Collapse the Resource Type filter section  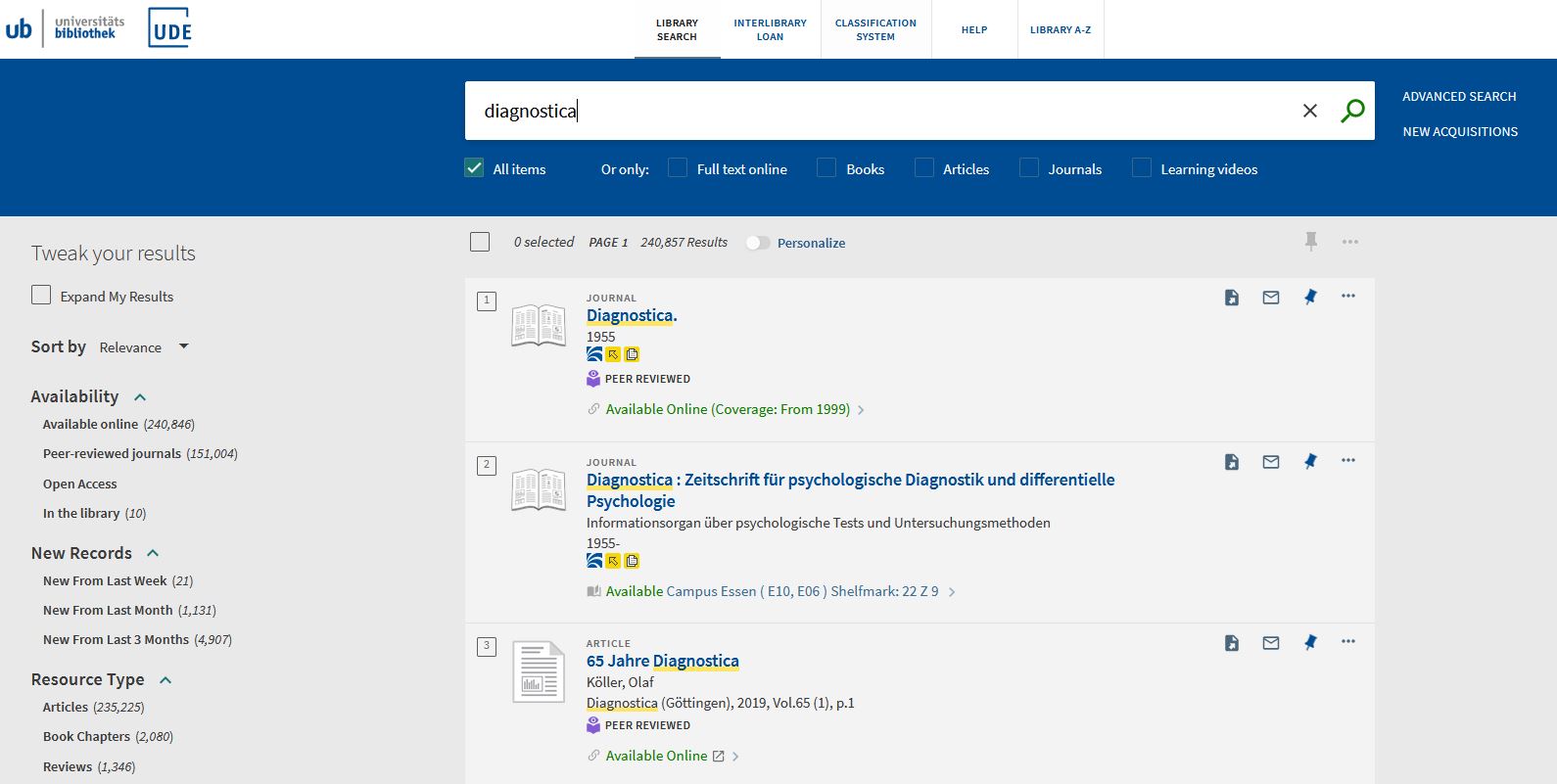165,680
